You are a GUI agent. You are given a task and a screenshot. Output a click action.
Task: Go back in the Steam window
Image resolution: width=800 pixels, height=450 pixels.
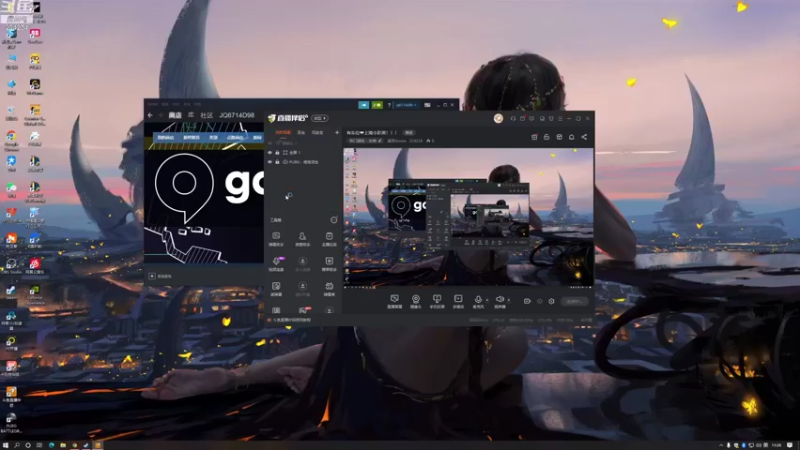[150, 115]
